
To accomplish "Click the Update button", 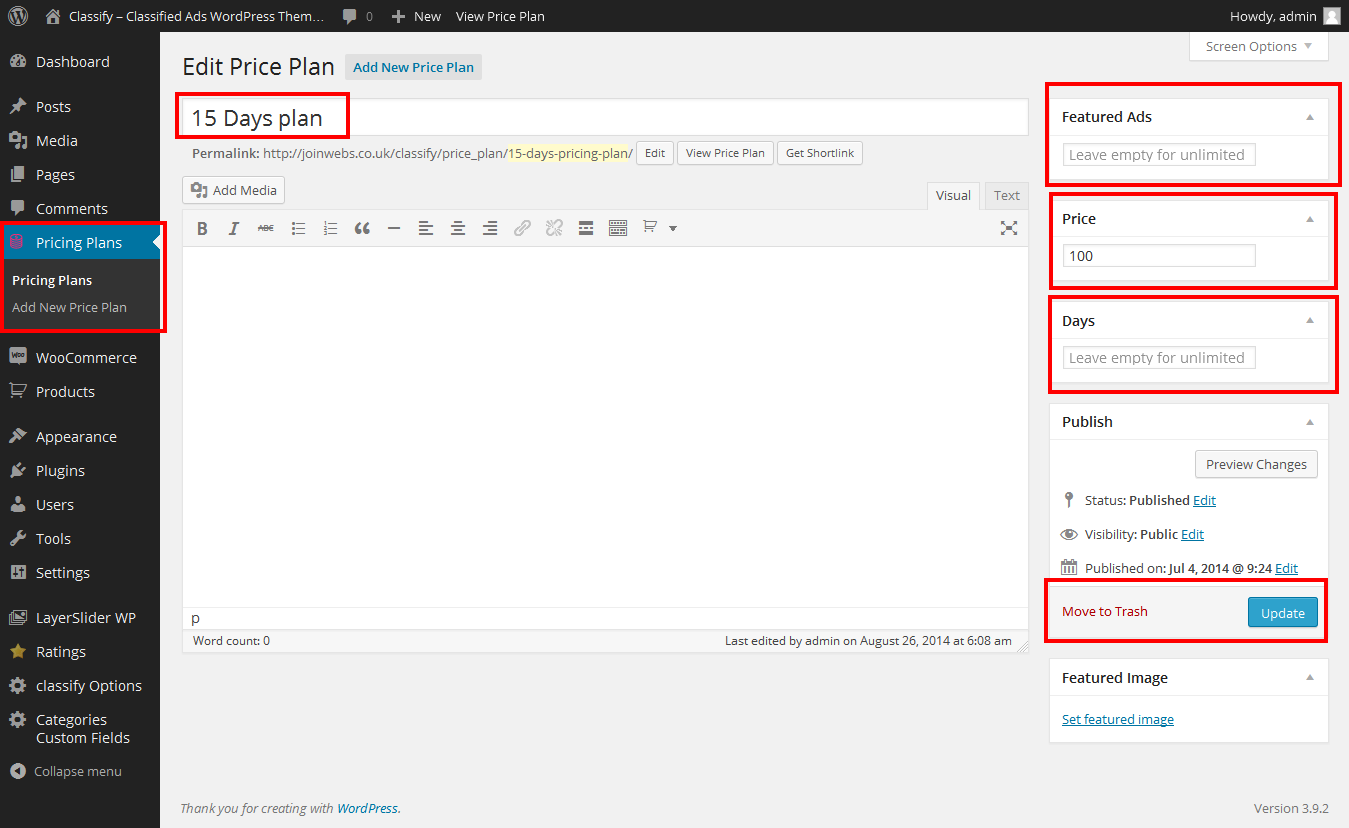I will pyautogui.click(x=1283, y=613).
